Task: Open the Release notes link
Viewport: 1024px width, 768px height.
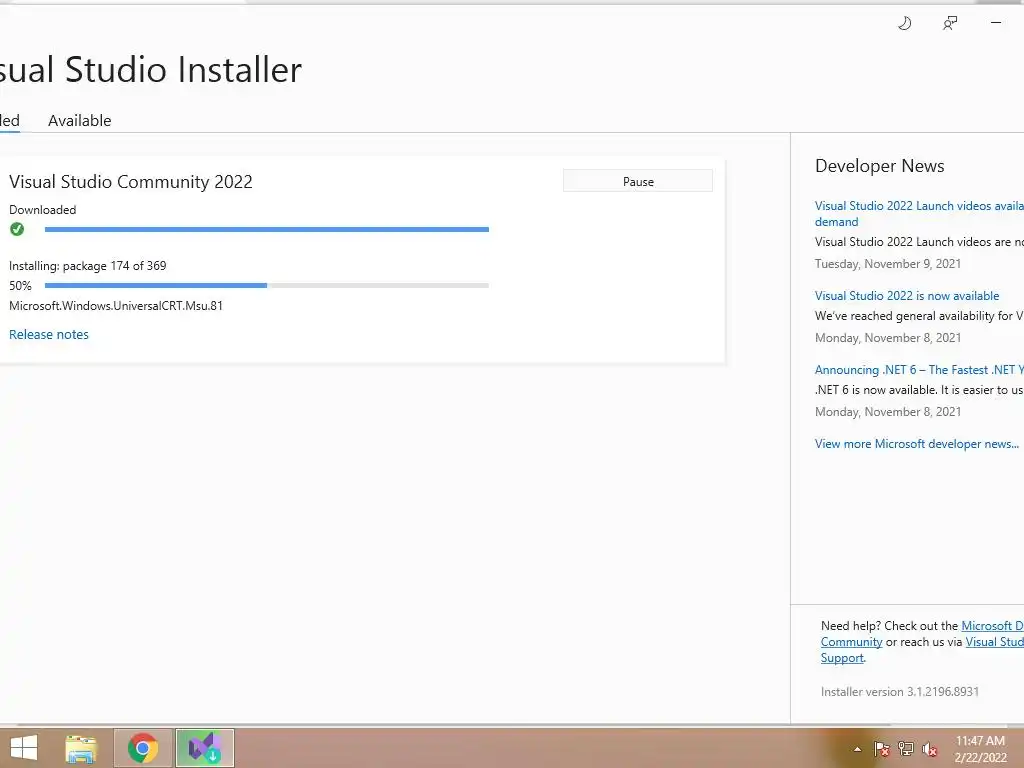Action: point(49,334)
